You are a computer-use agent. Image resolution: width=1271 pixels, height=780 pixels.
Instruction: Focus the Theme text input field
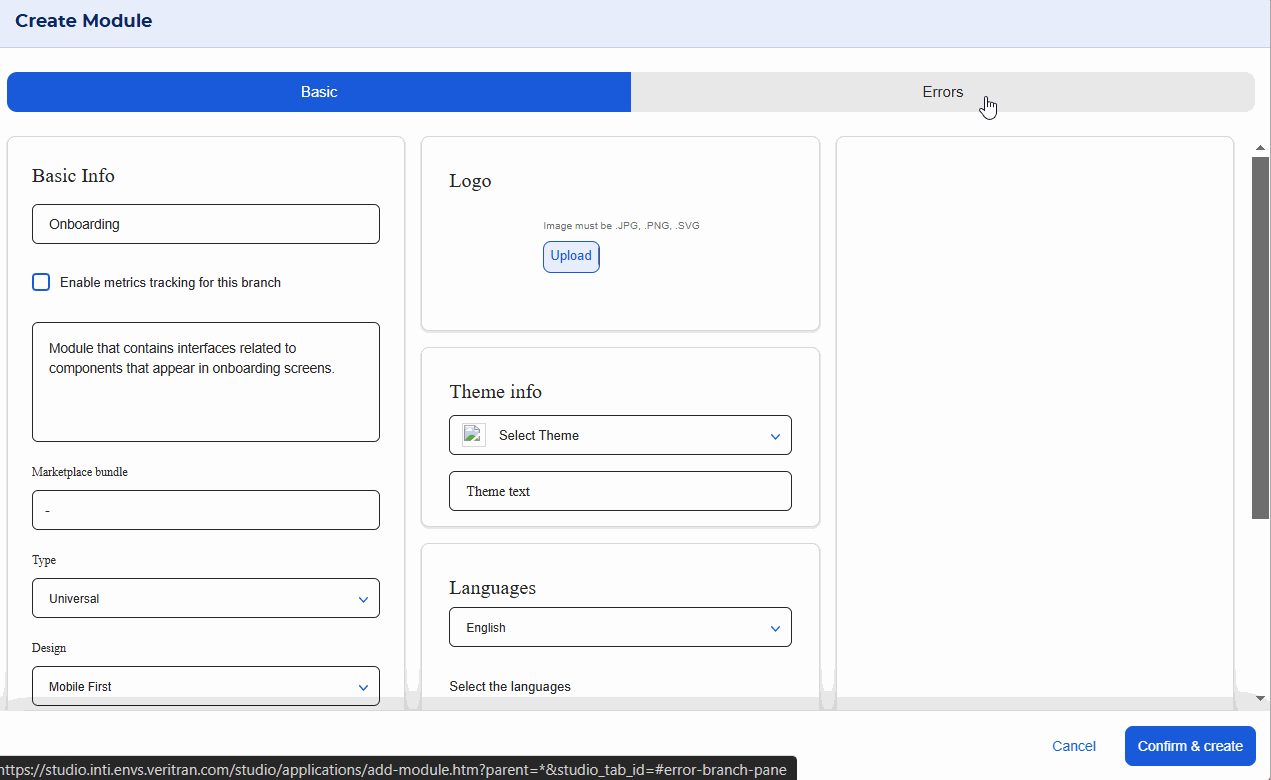coord(620,491)
